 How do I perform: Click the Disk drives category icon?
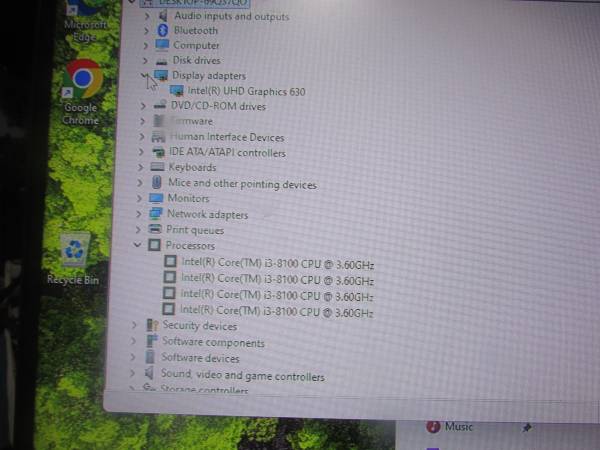coord(161,60)
